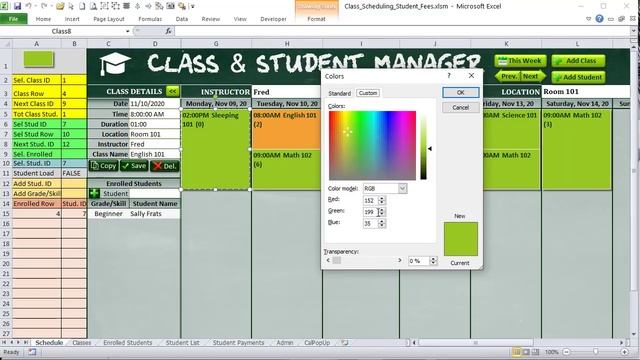Click the Add Class button
The width and height of the screenshot is (640, 360).
coord(578,61)
